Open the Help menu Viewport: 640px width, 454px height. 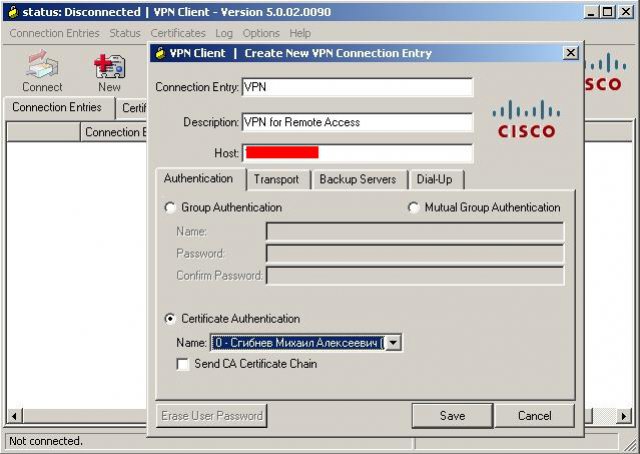[300, 33]
